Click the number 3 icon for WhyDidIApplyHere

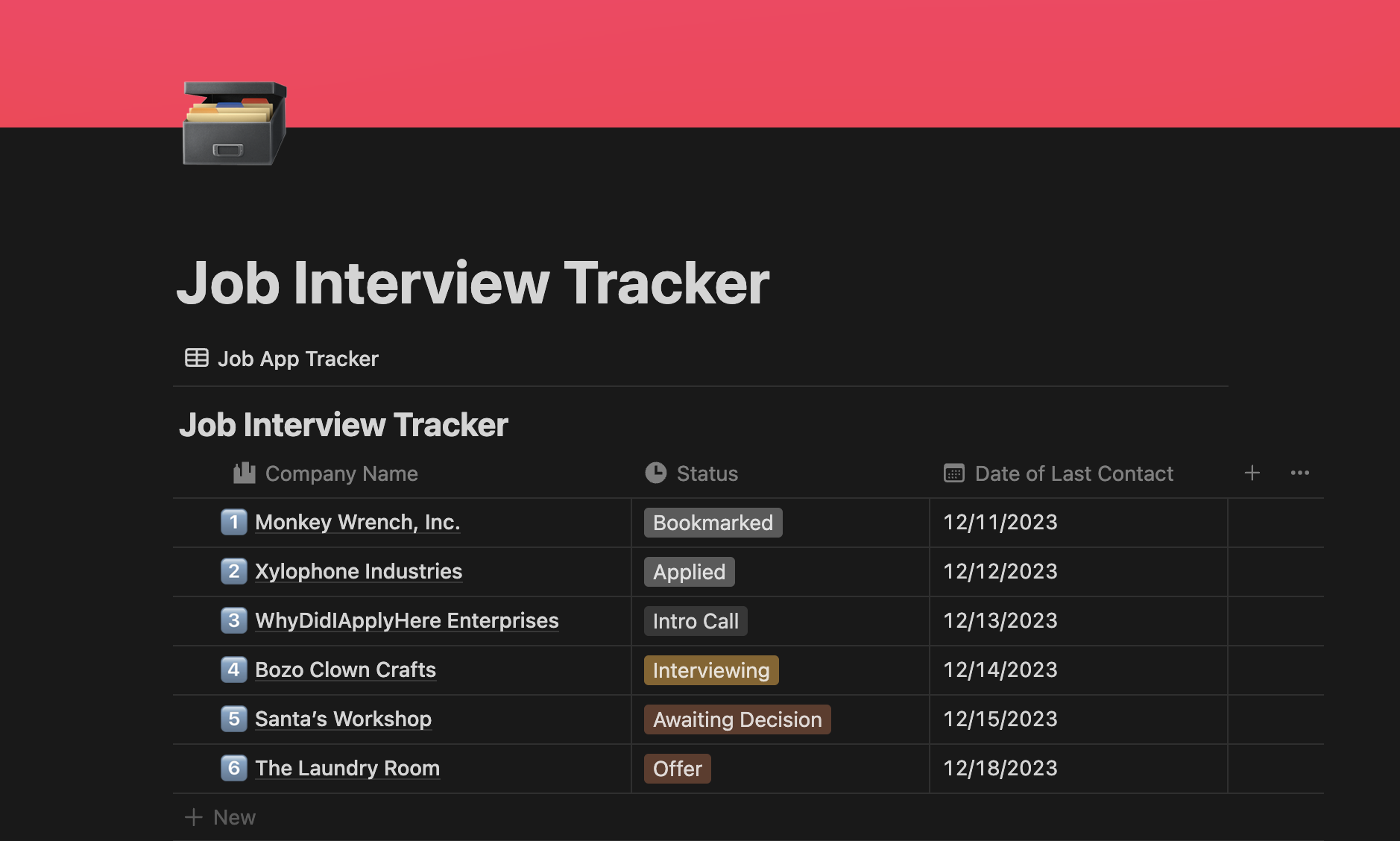click(x=234, y=620)
